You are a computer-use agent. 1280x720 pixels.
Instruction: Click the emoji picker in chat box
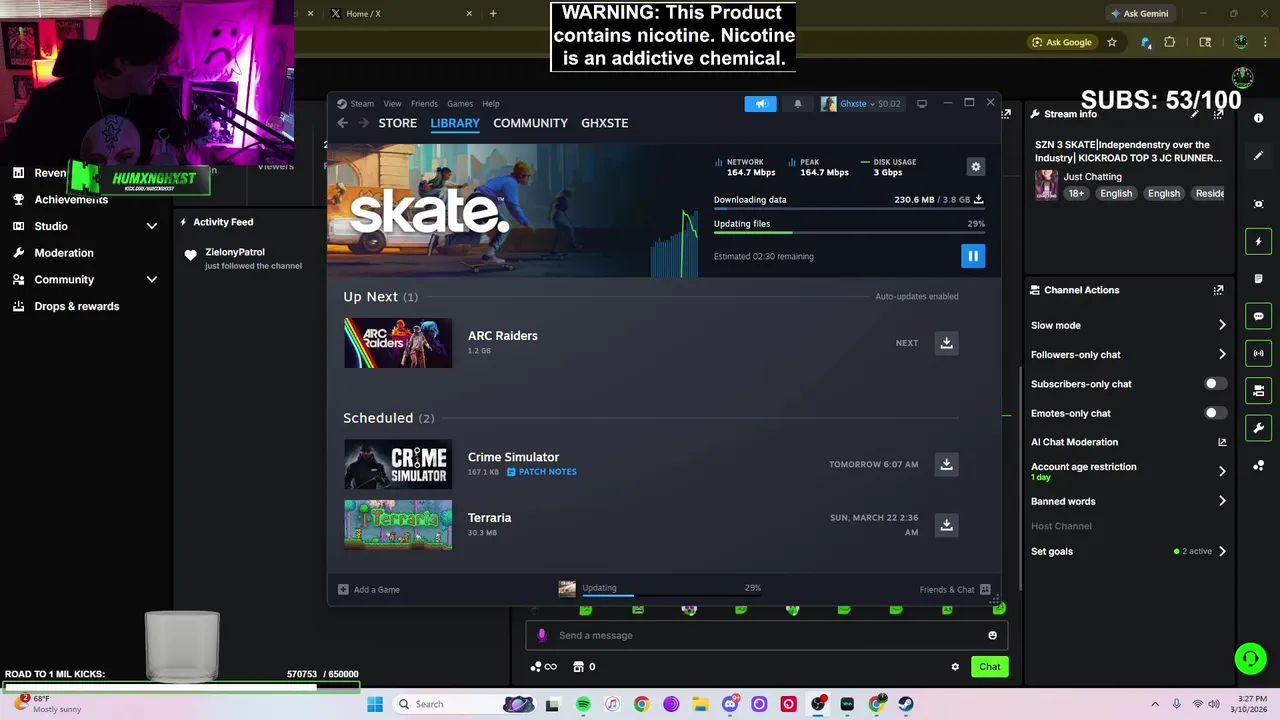992,635
